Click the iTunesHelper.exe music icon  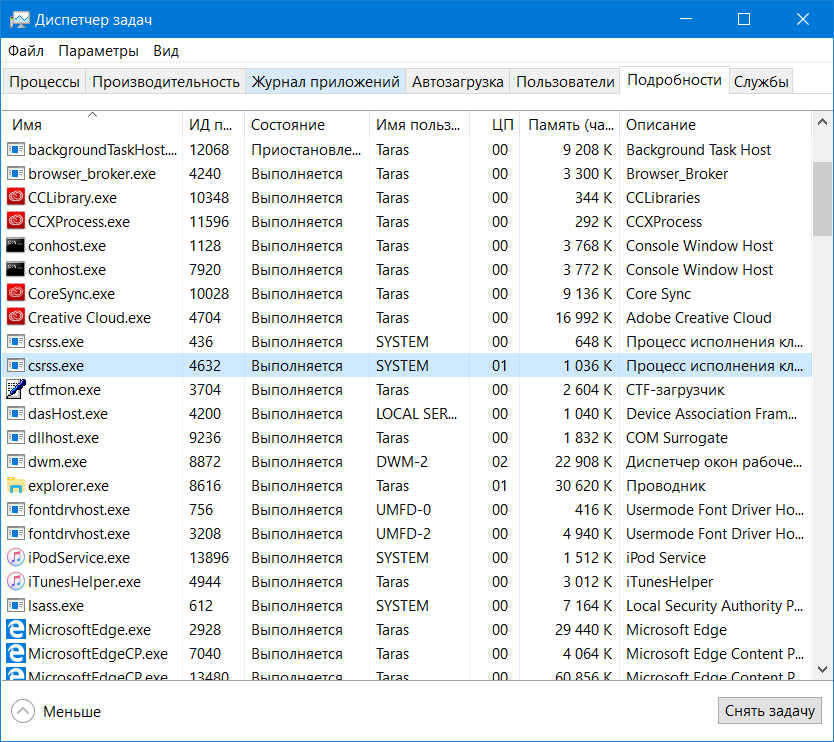pyautogui.click(x=15, y=581)
